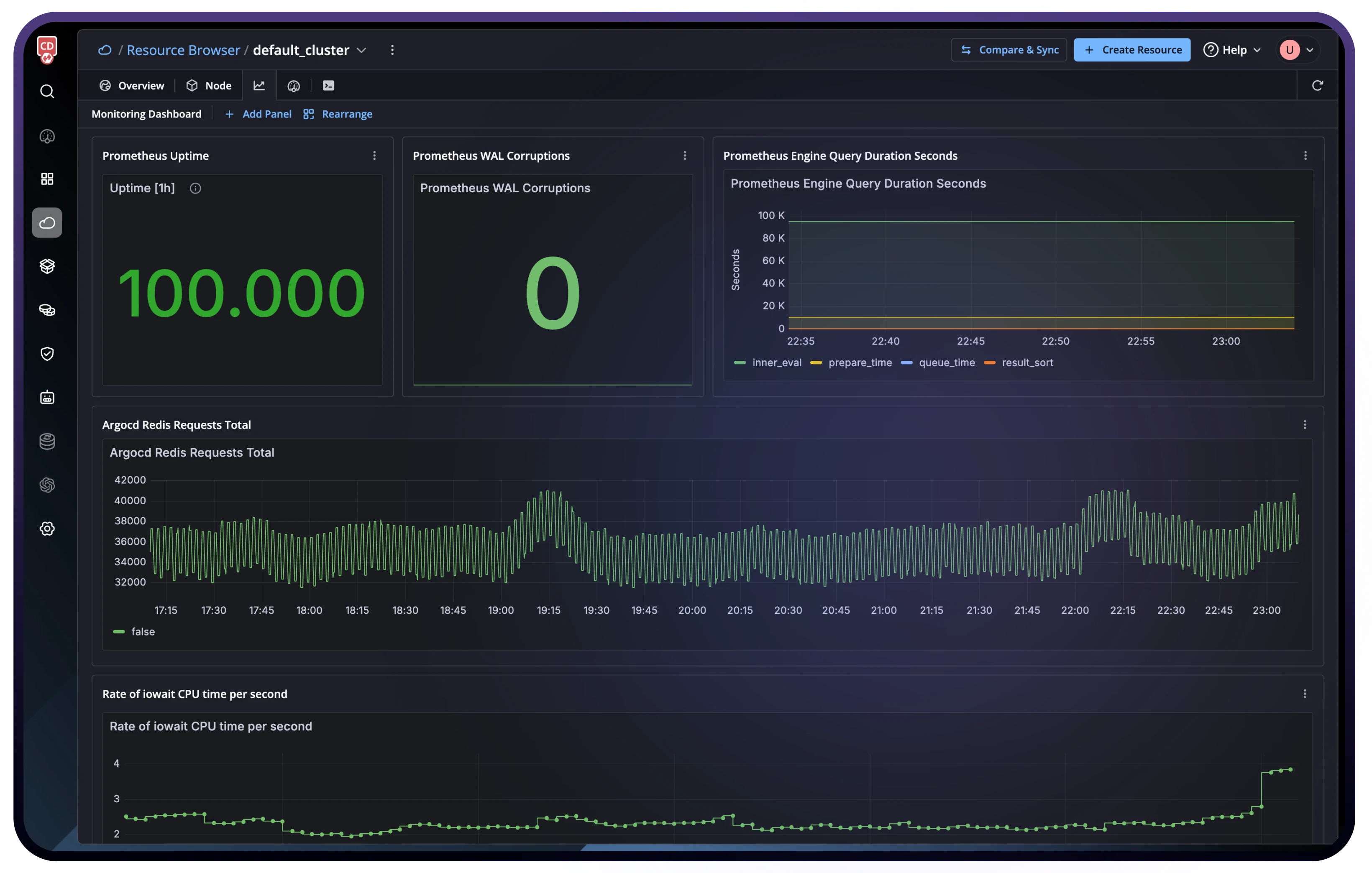Click the Create Resource button
The image size is (1372, 873).
[x=1131, y=50]
